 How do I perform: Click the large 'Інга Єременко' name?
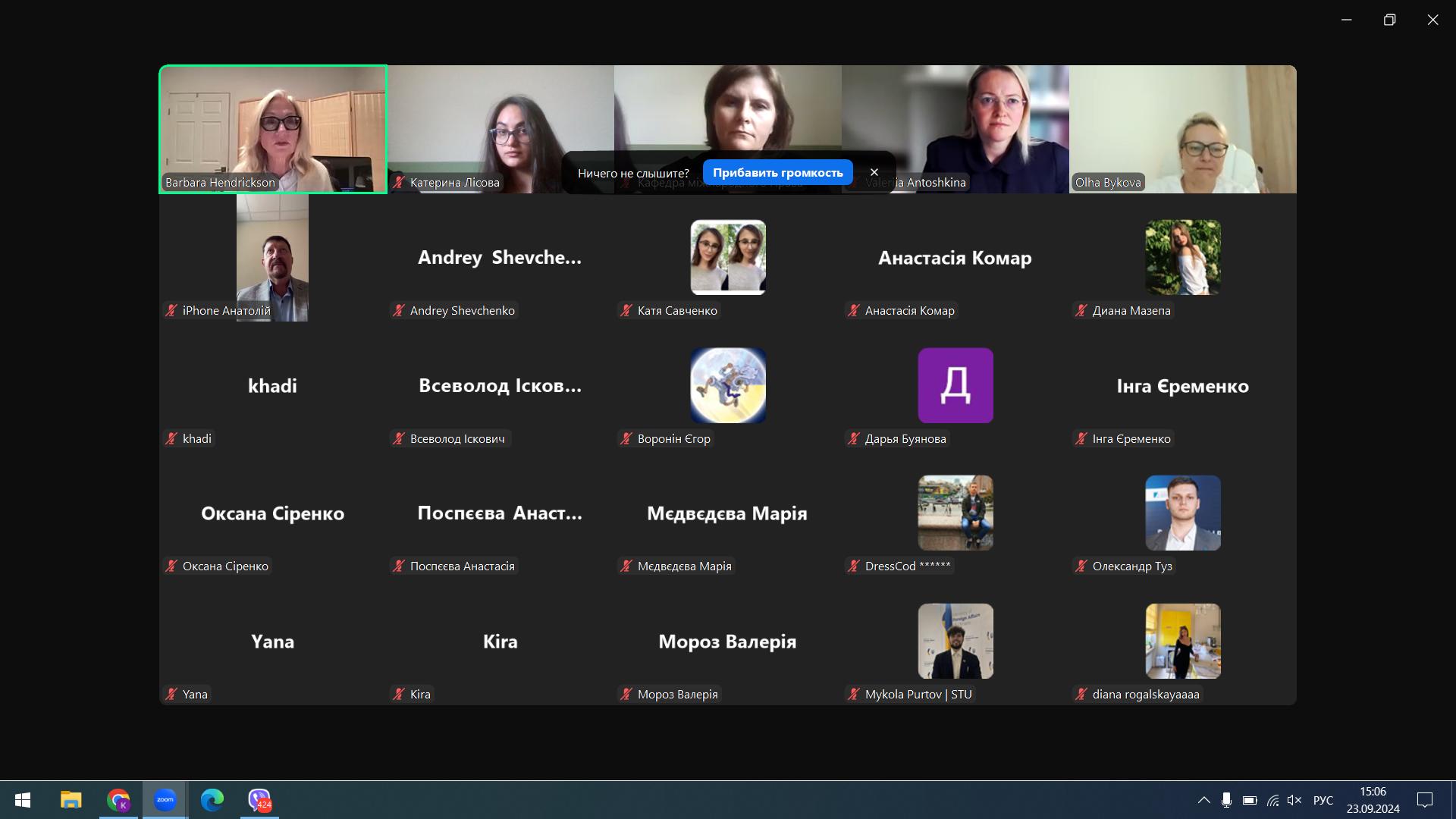(x=1182, y=386)
